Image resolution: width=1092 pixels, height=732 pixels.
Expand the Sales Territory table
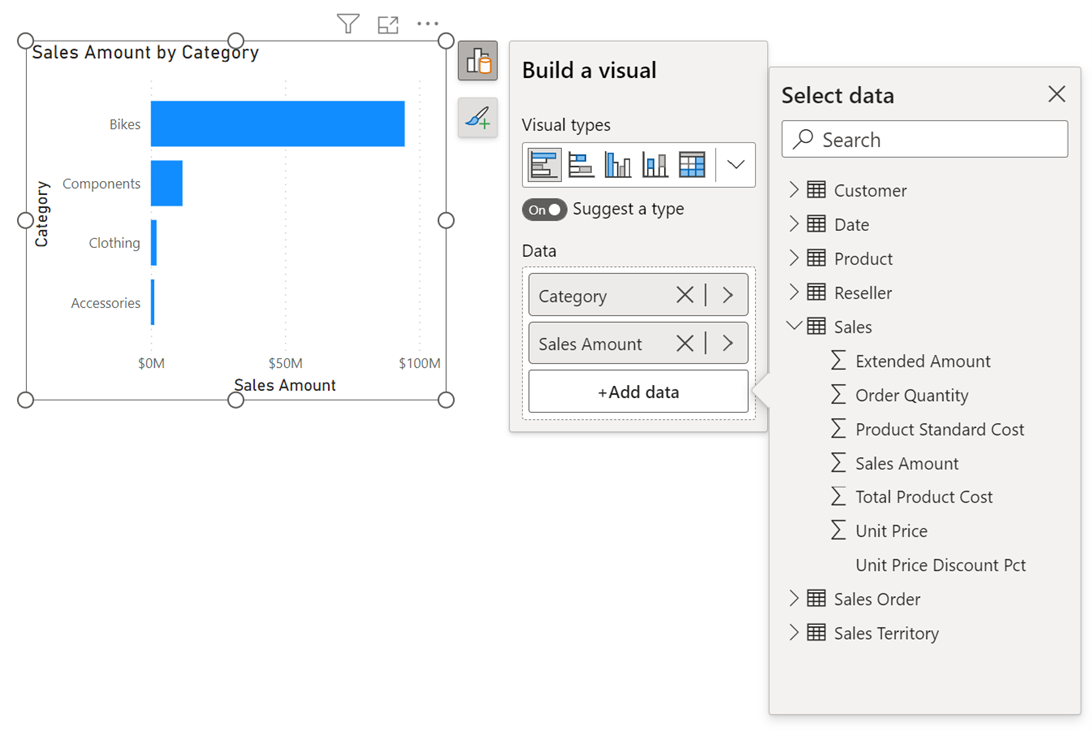point(794,633)
